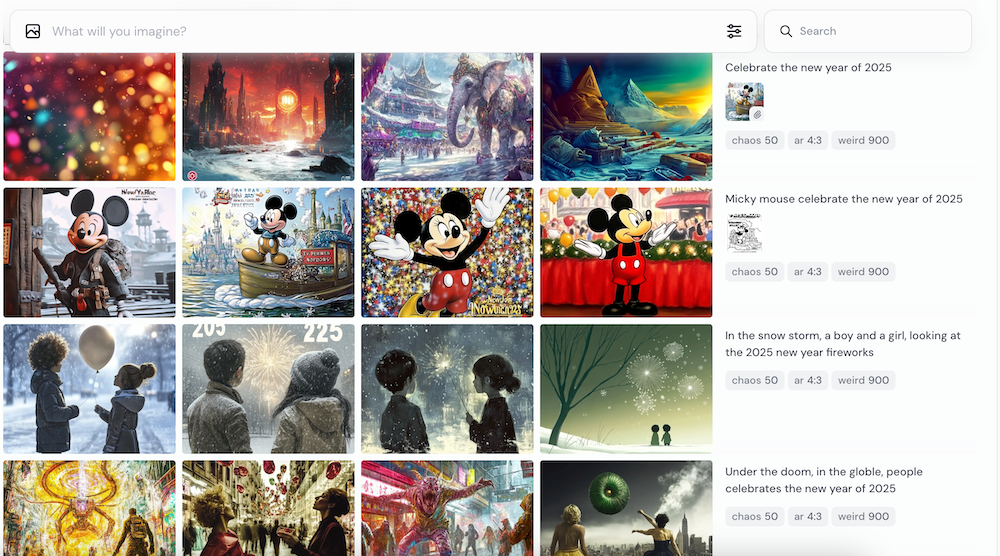Image resolution: width=1000 pixels, height=556 pixels.
Task: Click the 'What will you imagine?' prompt field
Action: (380, 32)
